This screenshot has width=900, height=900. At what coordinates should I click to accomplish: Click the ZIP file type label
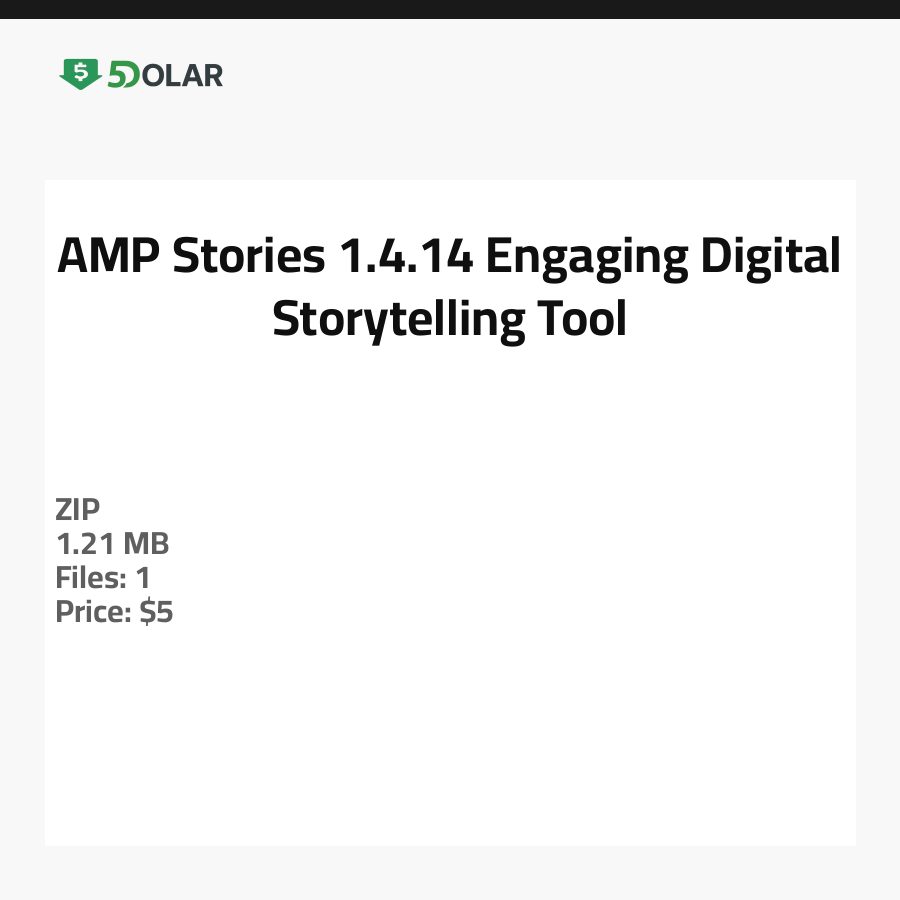tap(78, 510)
